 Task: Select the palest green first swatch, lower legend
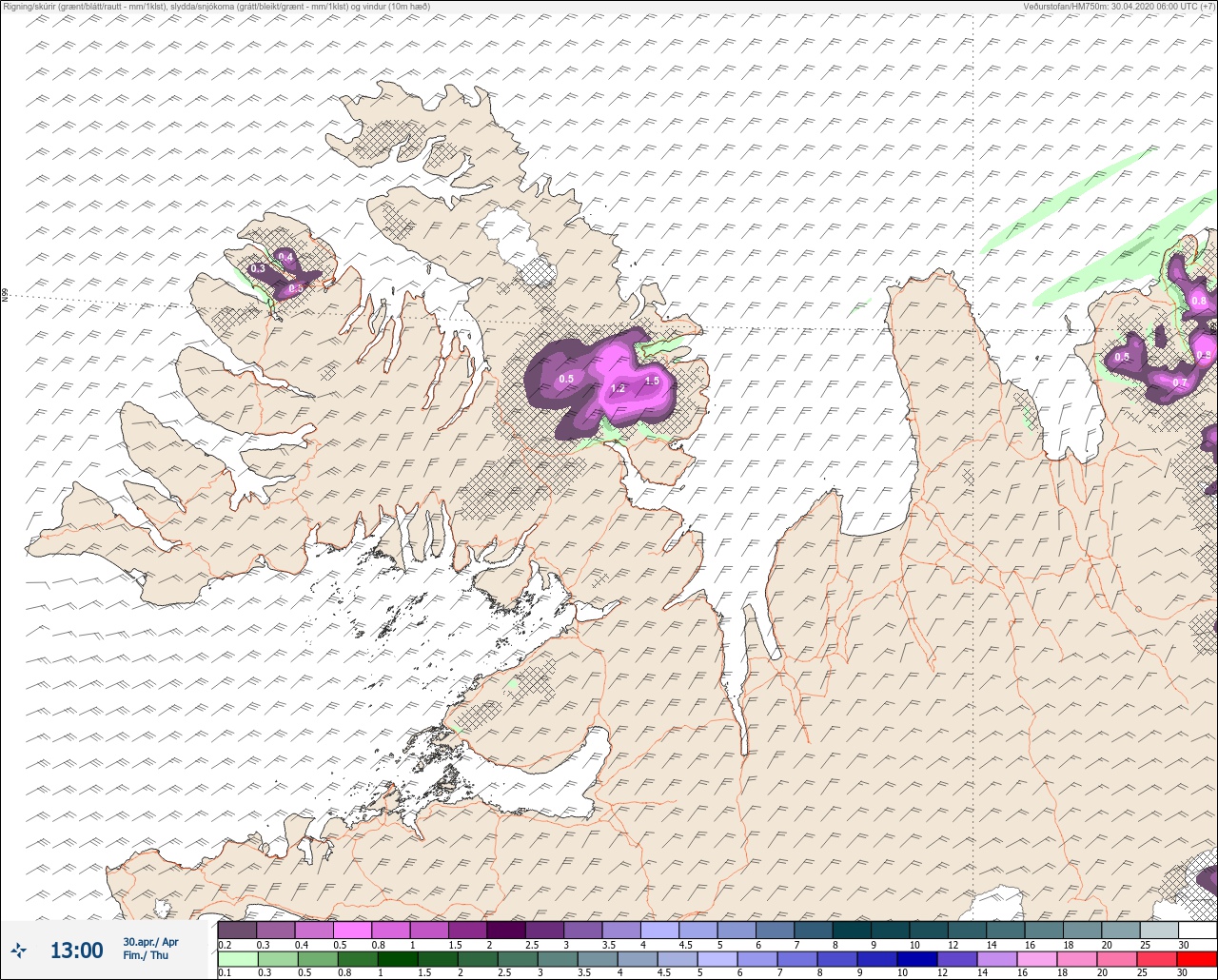tap(237, 958)
